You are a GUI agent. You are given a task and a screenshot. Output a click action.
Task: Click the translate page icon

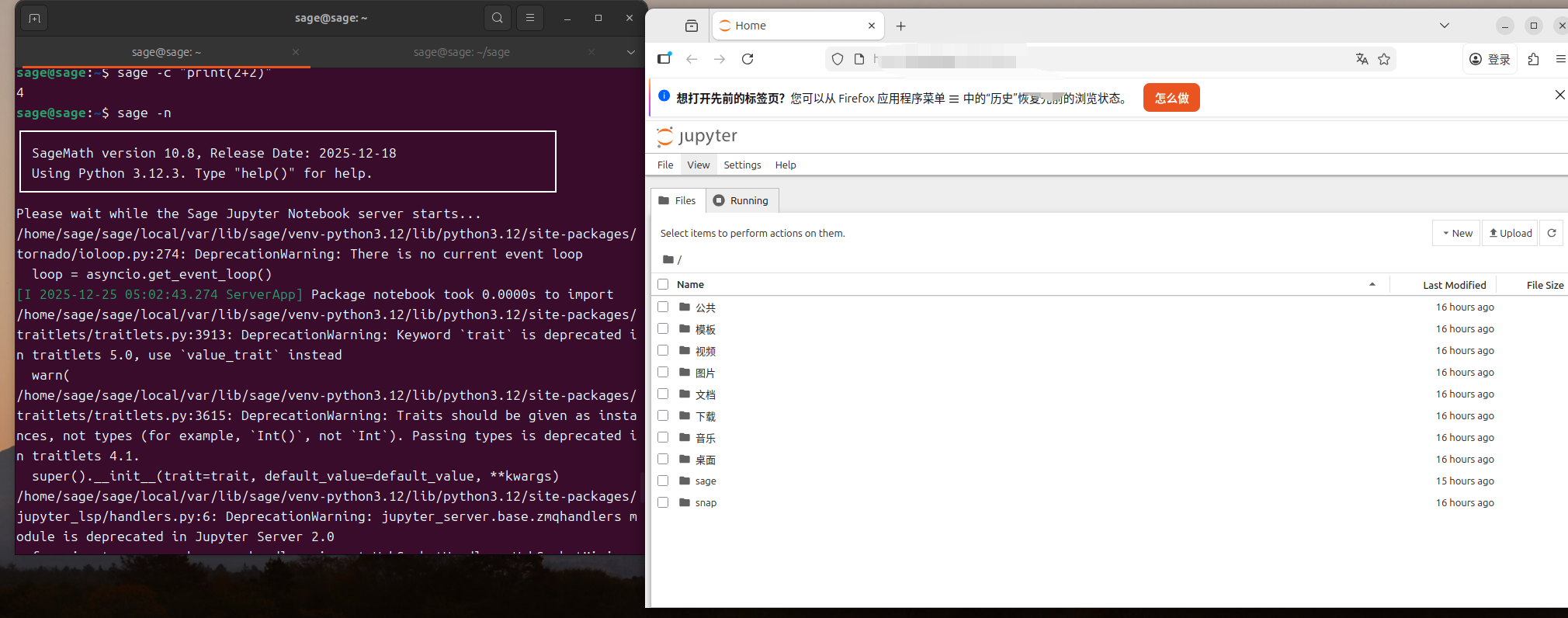(1362, 59)
